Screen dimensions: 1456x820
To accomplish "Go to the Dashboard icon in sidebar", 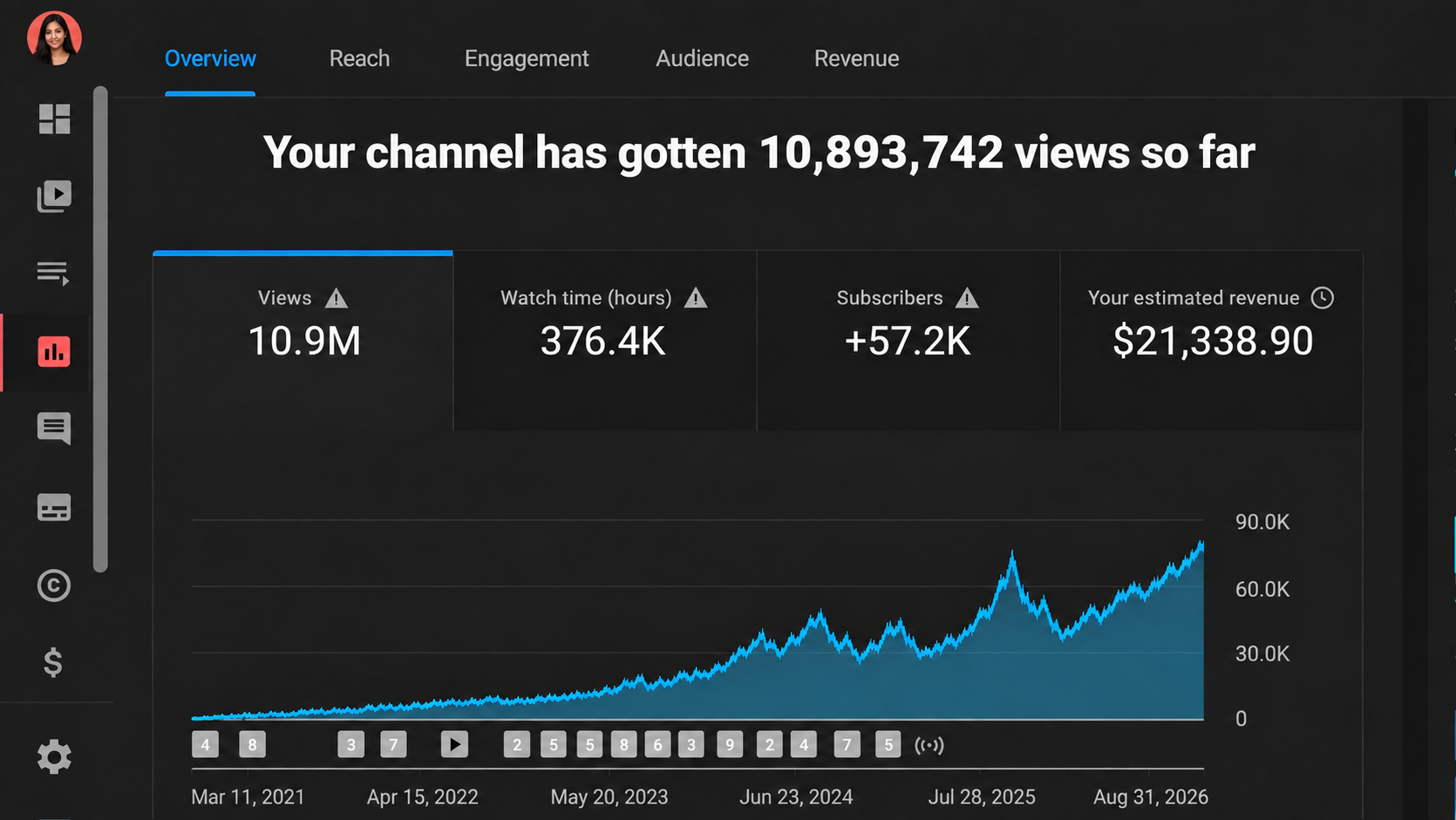I will 54,119.
